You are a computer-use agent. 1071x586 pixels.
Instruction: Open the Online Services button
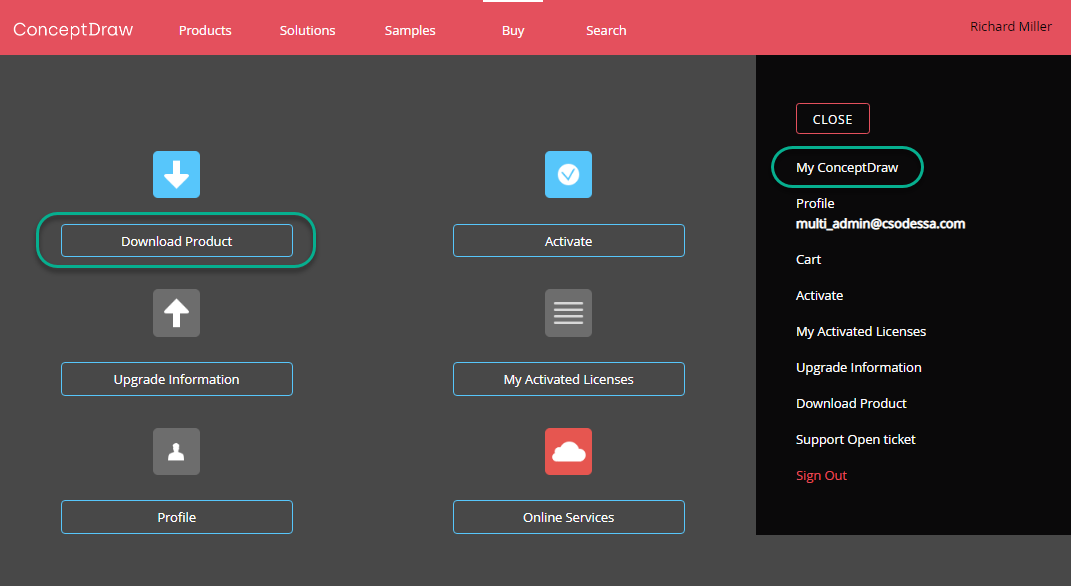[x=568, y=517]
